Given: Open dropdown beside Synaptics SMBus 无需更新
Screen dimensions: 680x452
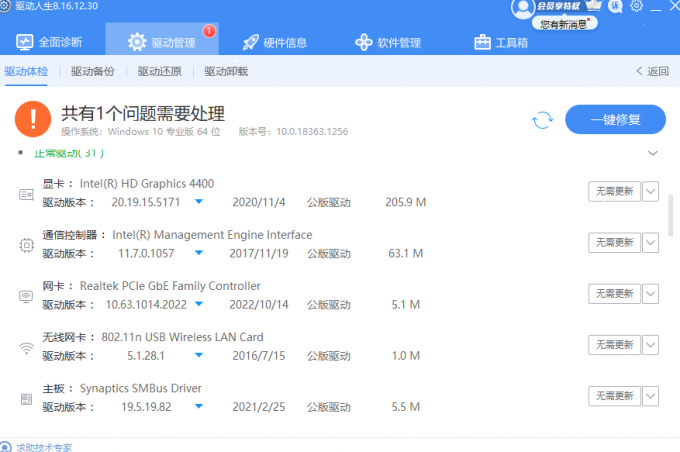Looking at the screenshot, I should click(x=650, y=396).
